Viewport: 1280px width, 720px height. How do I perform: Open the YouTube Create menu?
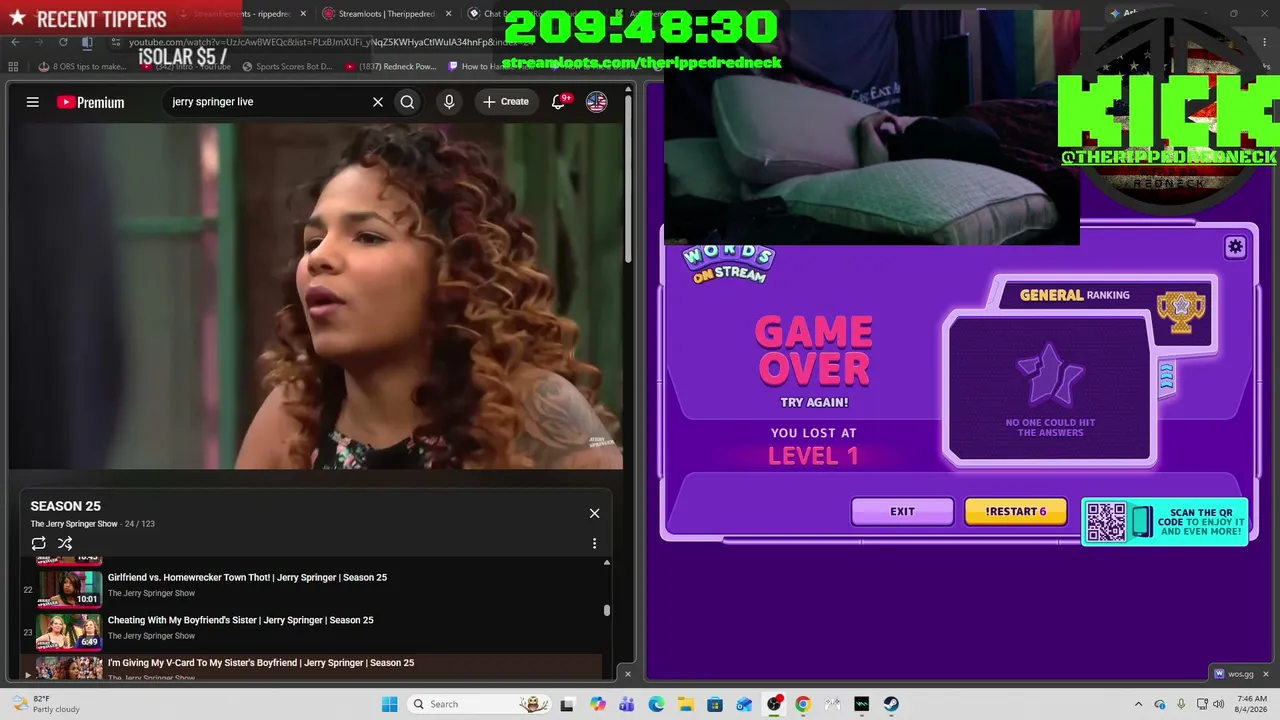(x=506, y=102)
